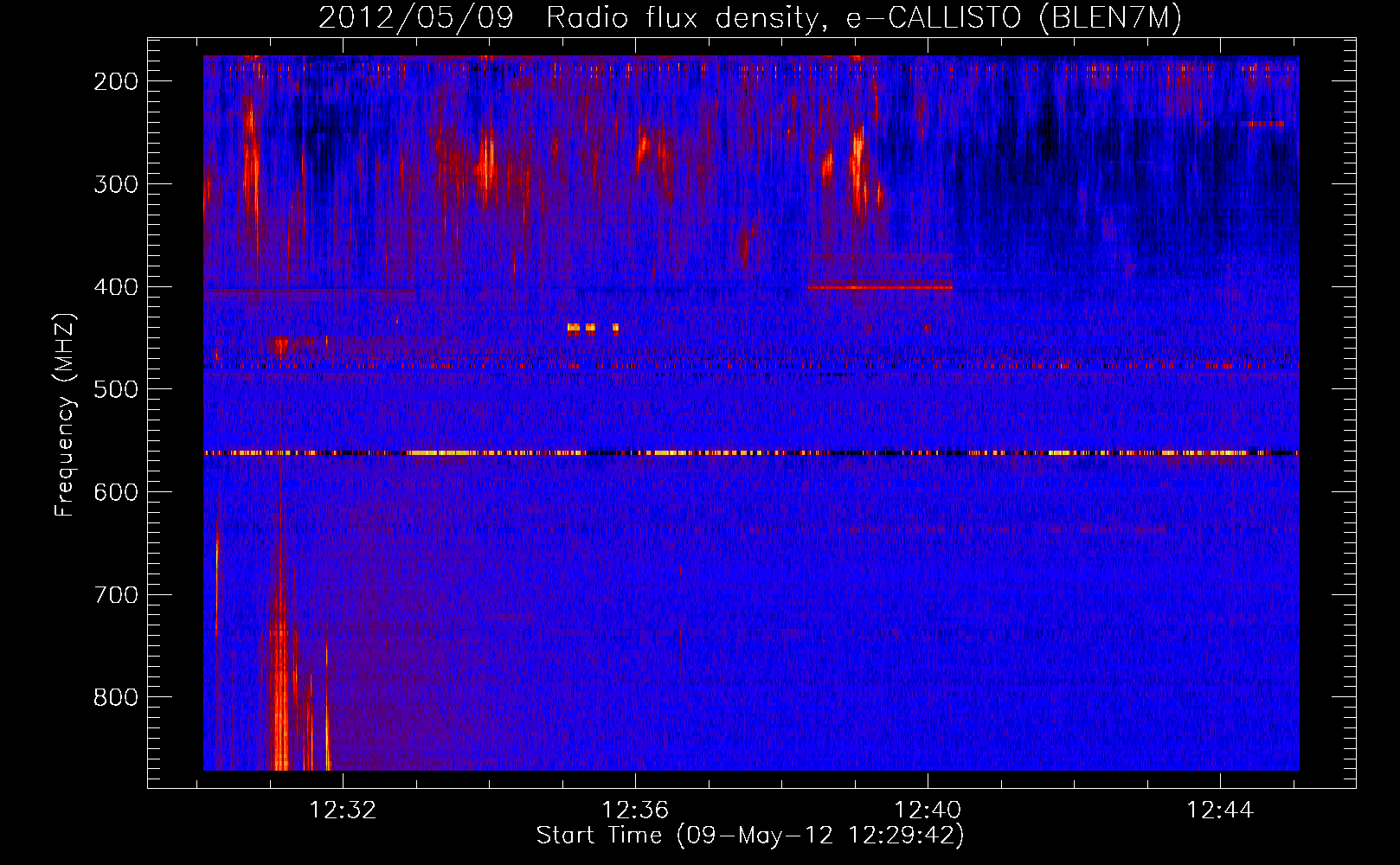Click the 700 frequency tick label
This screenshot has width=1400, height=865.
[x=116, y=595]
